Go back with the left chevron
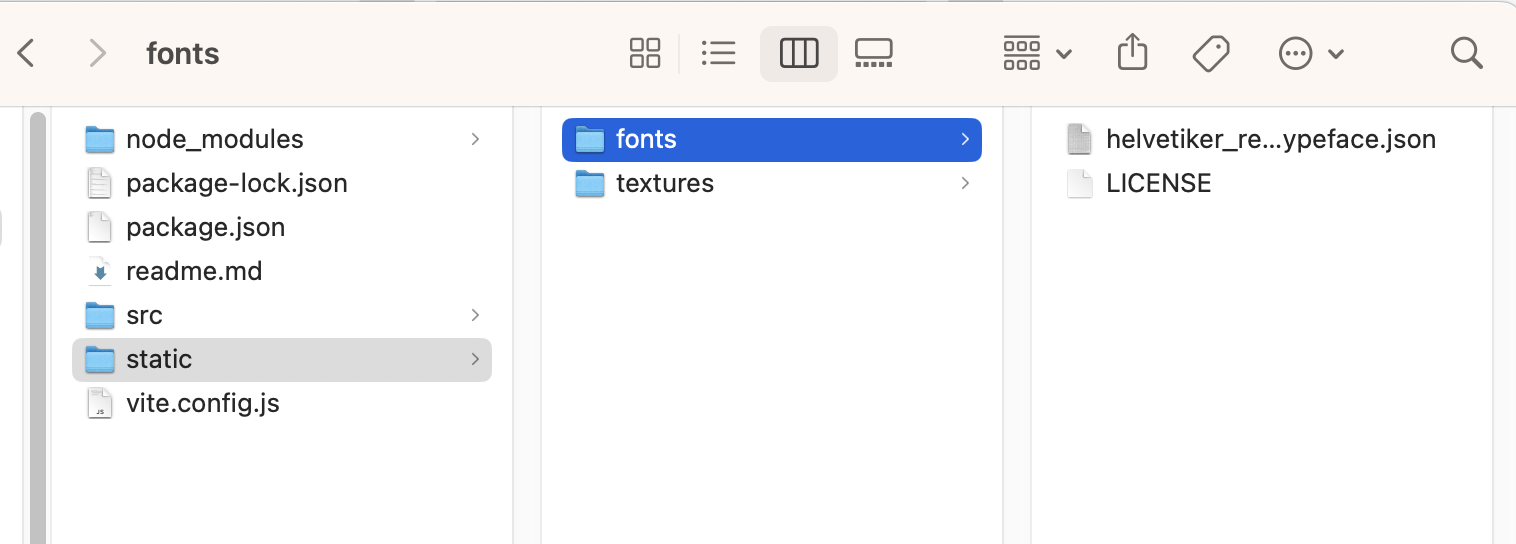Image resolution: width=1516 pixels, height=544 pixels. 27,53
